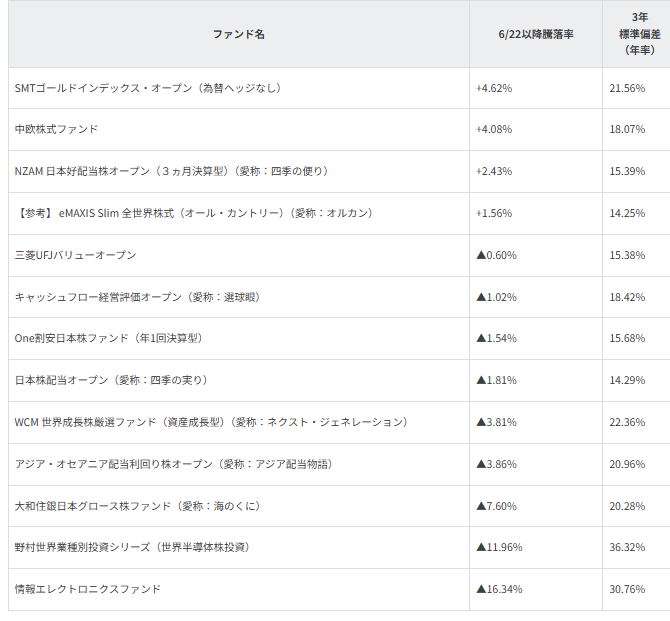
Task: Click the ▲7.60% return value
Action: pos(497,506)
